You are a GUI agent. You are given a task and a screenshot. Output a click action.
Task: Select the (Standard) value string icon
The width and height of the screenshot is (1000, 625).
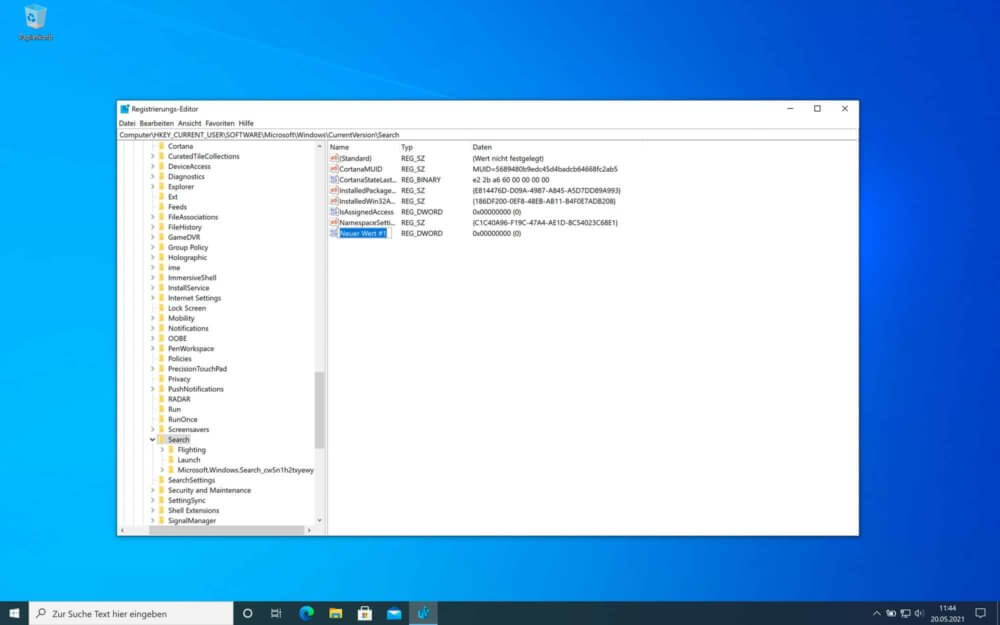(x=334, y=158)
